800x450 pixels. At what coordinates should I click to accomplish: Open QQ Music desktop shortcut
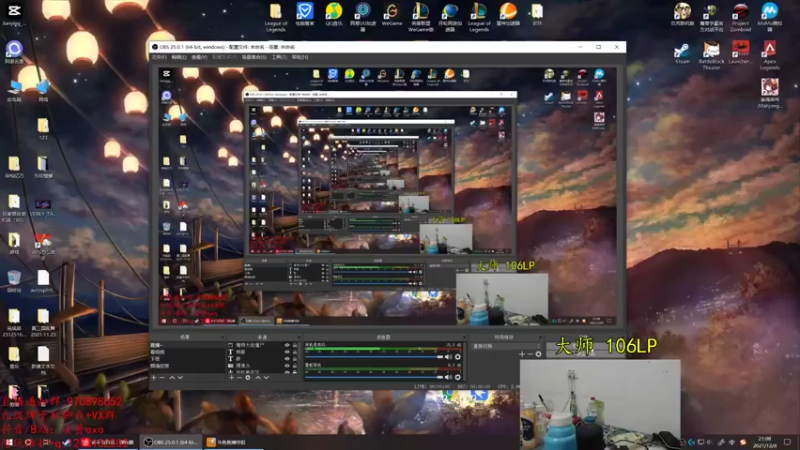click(334, 14)
